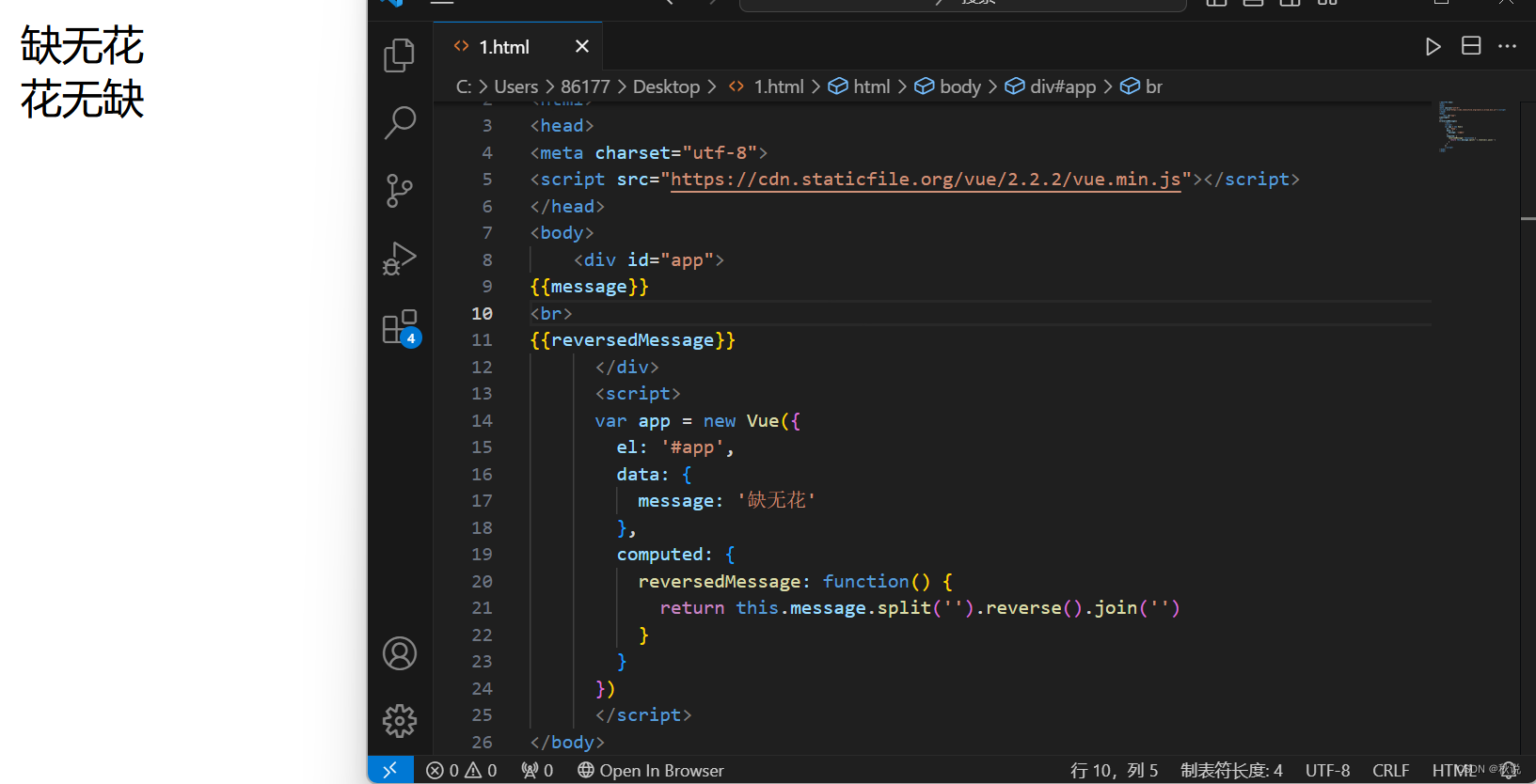Change the HTML language mode
The image size is (1536, 784).
[1453, 770]
